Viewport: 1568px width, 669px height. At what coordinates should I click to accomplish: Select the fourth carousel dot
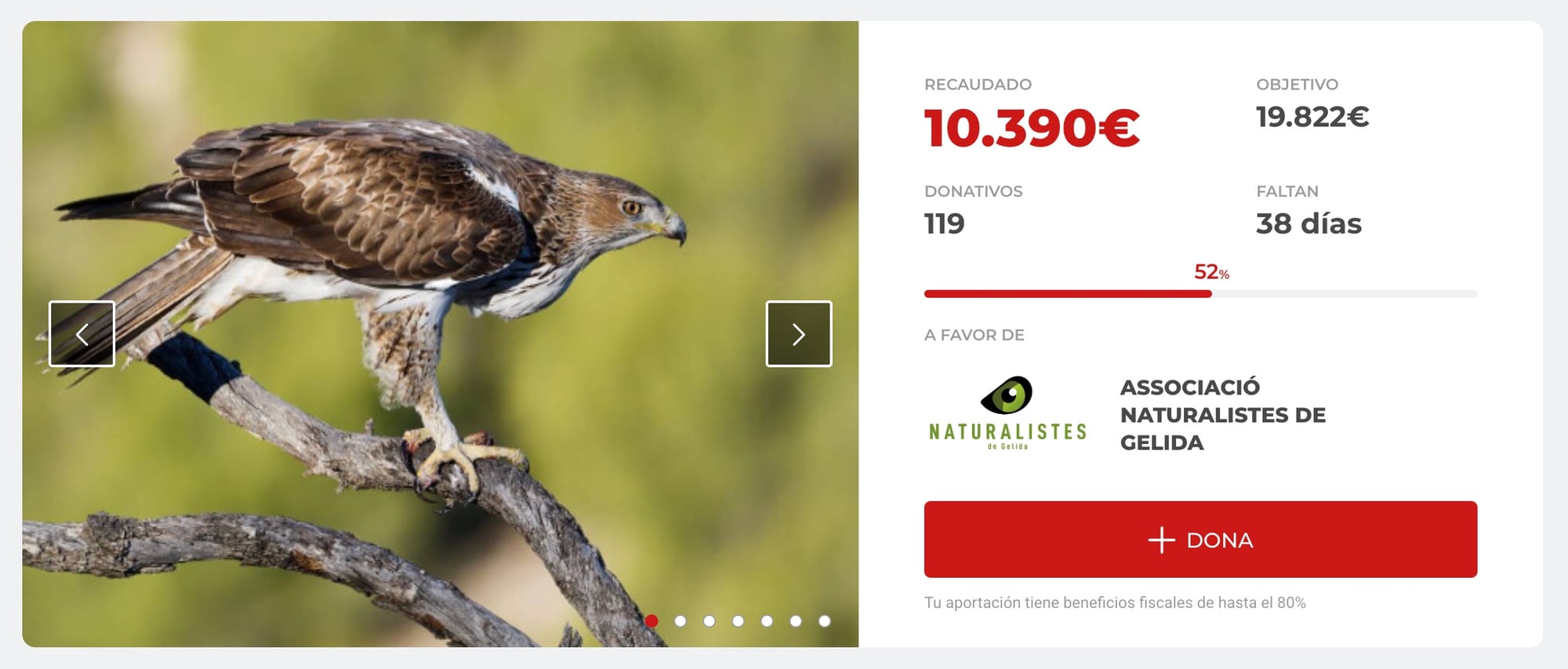[x=738, y=621]
